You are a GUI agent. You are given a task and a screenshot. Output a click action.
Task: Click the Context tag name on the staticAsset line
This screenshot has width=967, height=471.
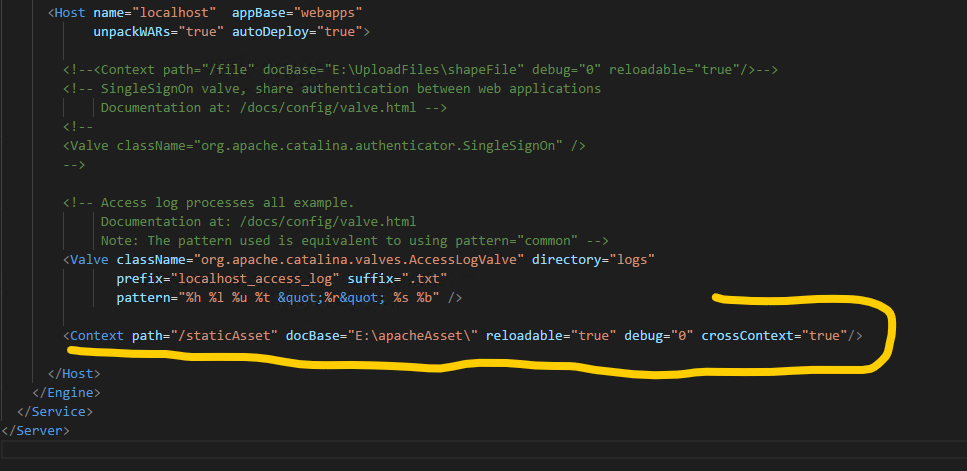97,335
